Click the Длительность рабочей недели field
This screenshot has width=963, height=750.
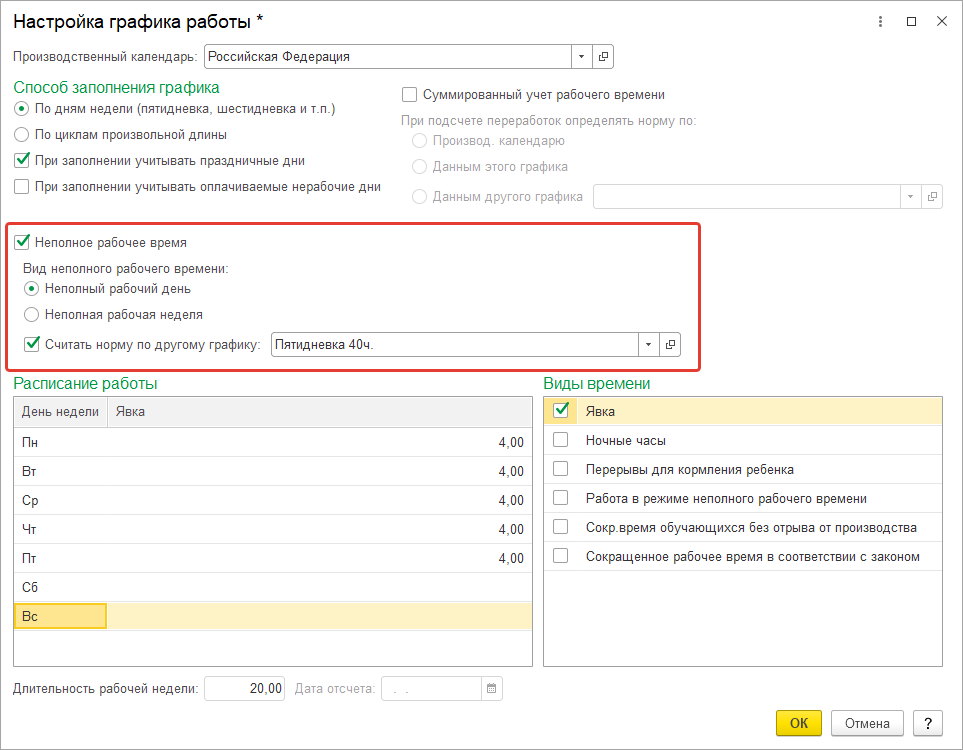point(245,688)
